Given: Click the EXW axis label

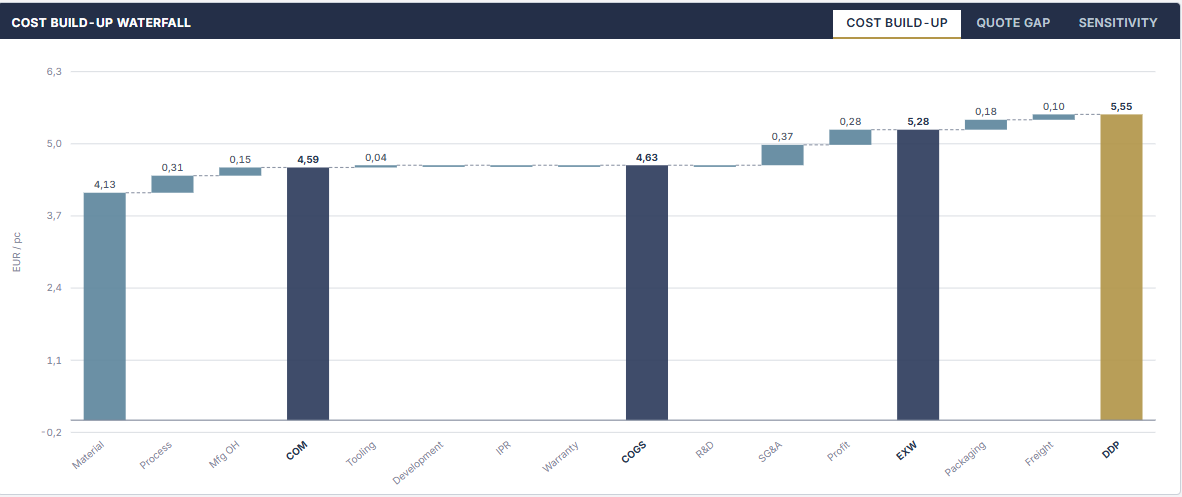Looking at the screenshot, I should click(908, 449).
